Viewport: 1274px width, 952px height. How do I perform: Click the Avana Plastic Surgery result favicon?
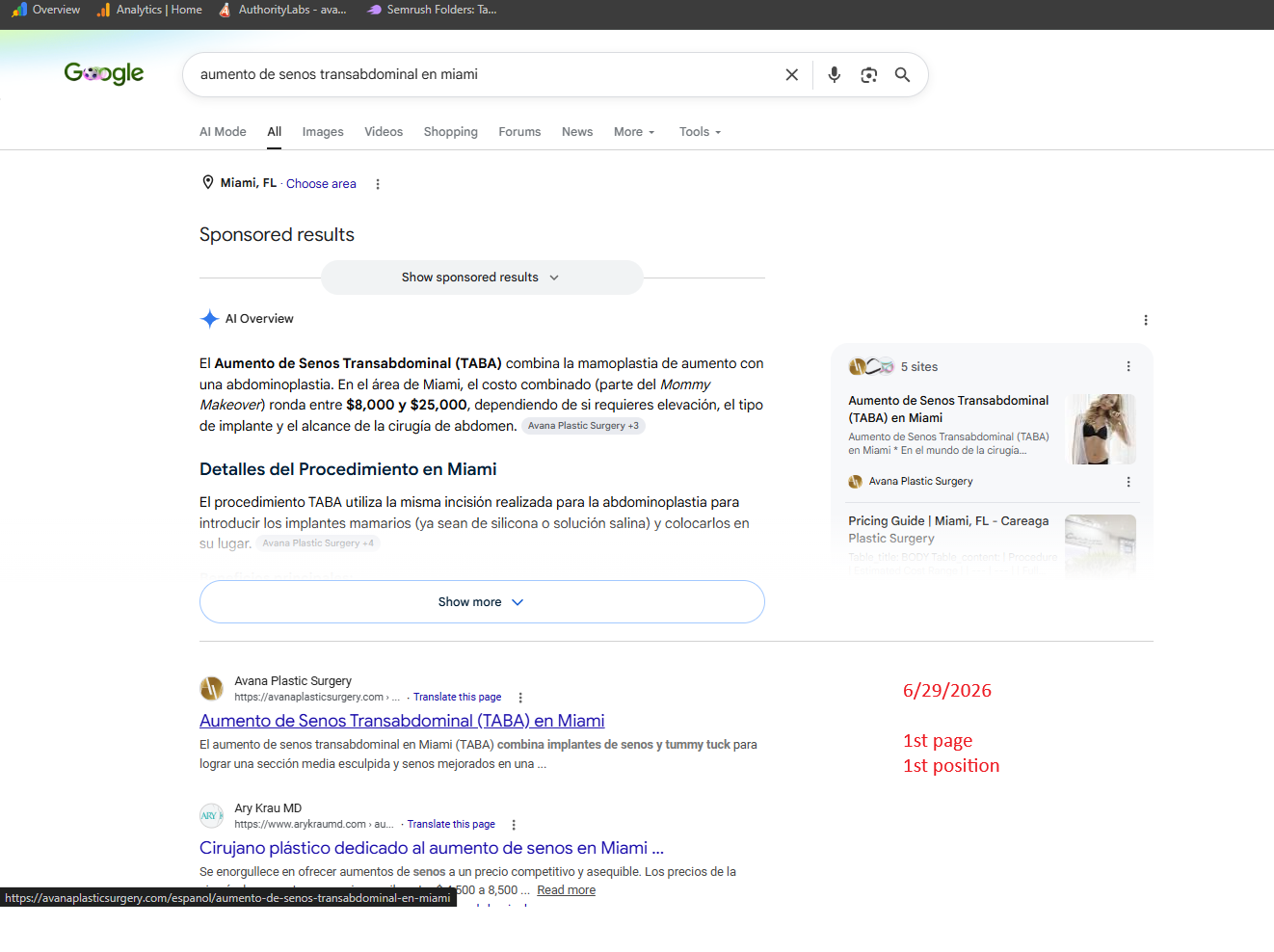[211, 688]
